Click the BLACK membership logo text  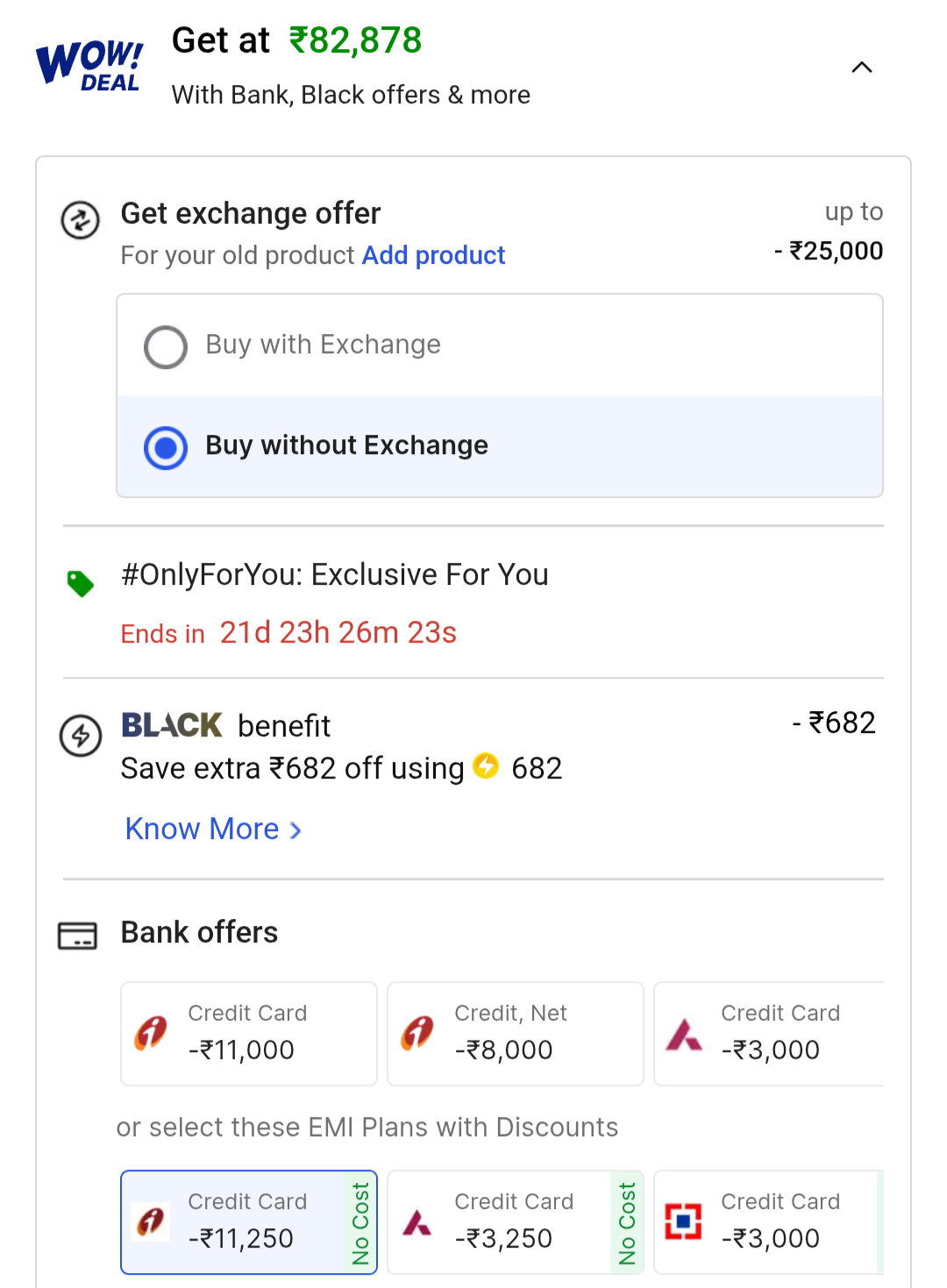(x=172, y=725)
